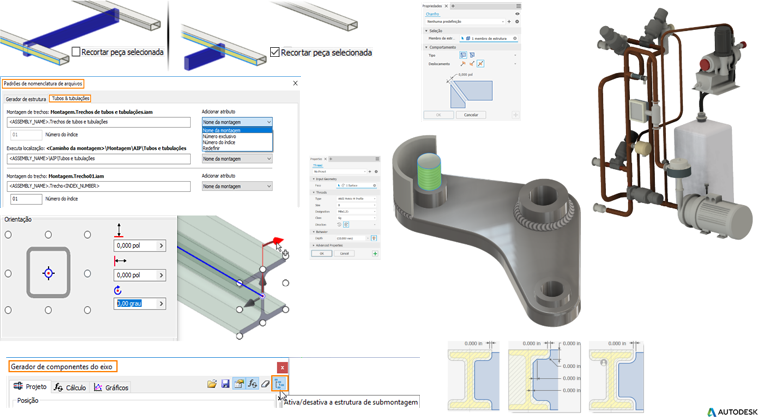Image resolution: width=758 pixels, height=417 pixels.
Task: Select the bottom-right orientation radio point
Action: pos(87,310)
